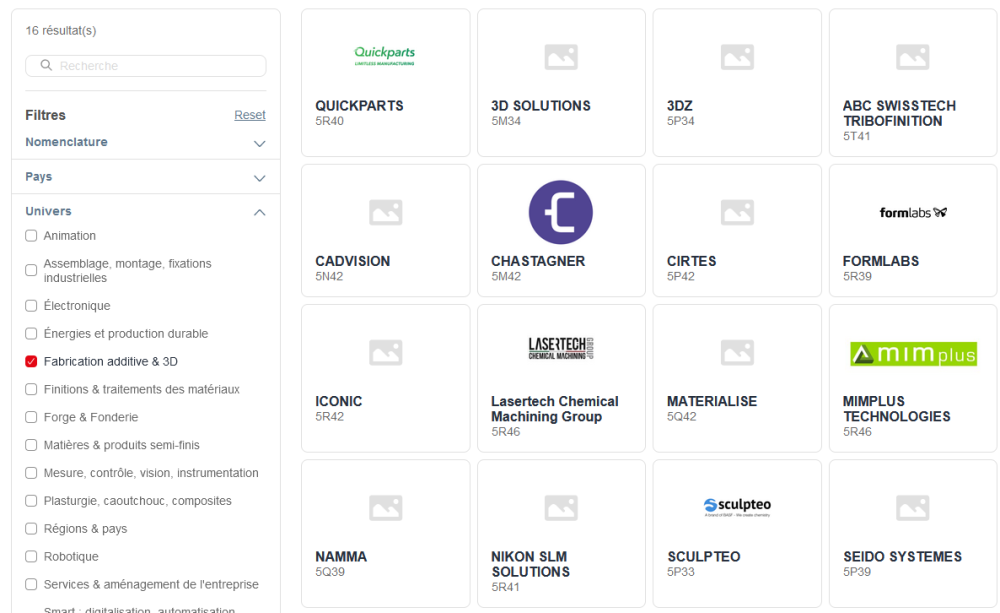Tick the Régions & pays checkbox
Image resolution: width=1000 pixels, height=613 pixels.
[x=31, y=529]
